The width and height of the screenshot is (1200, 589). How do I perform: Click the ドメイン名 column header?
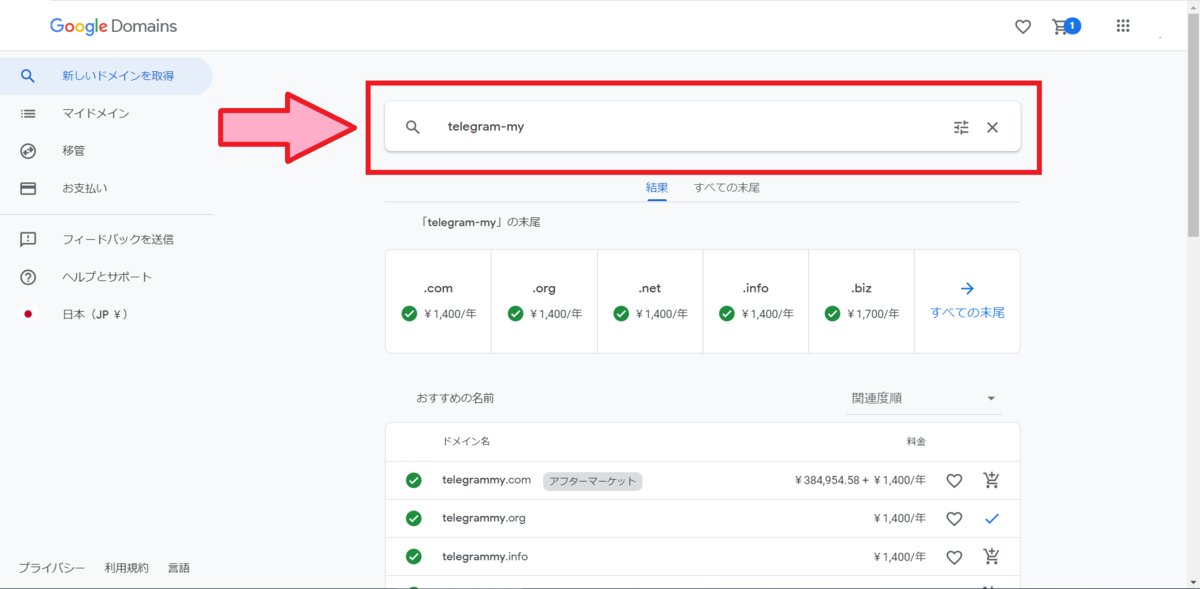pos(466,441)
